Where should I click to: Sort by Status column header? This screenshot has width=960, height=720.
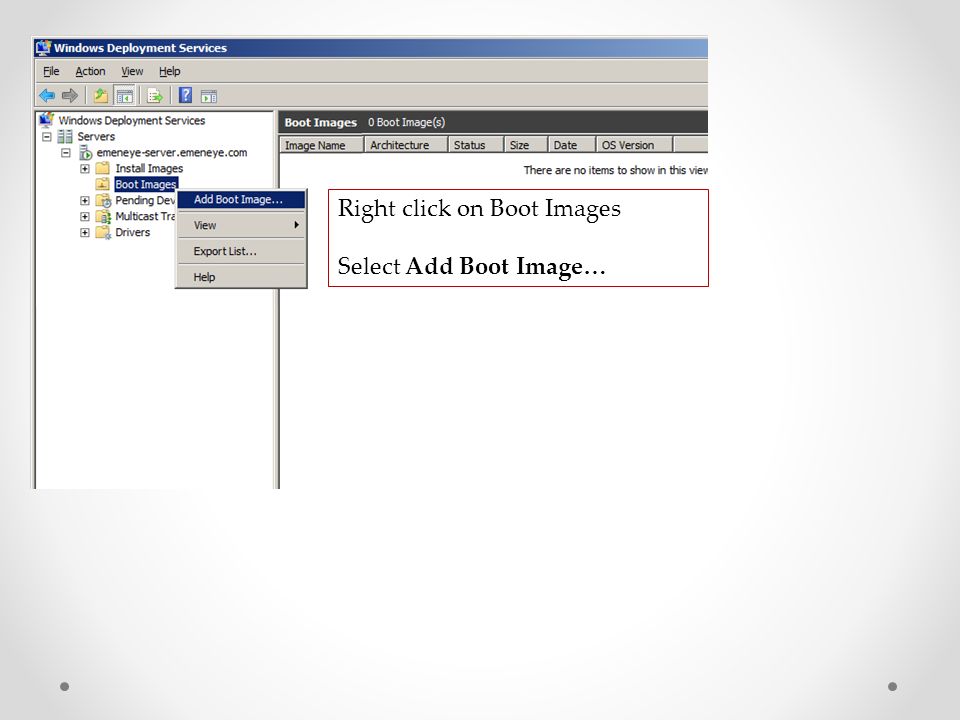pyautogui.click(x=476, y=145)
